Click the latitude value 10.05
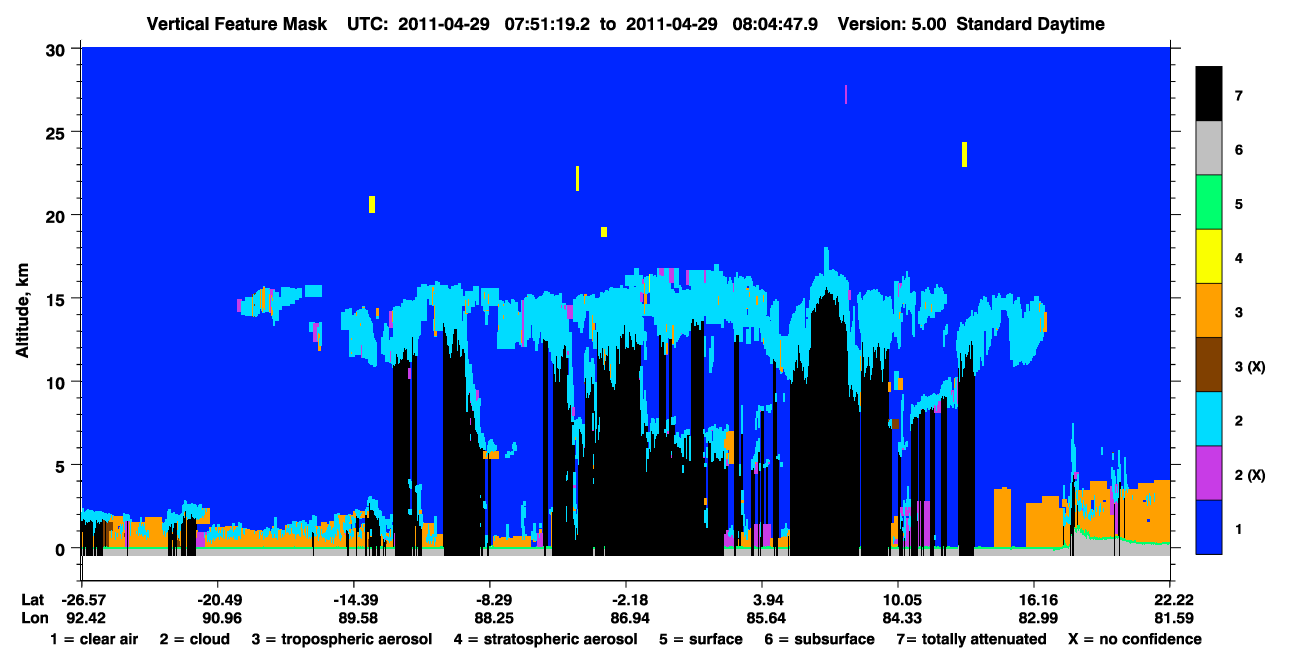The height and width of the screenshot is (667, 1300). point(898,599)
